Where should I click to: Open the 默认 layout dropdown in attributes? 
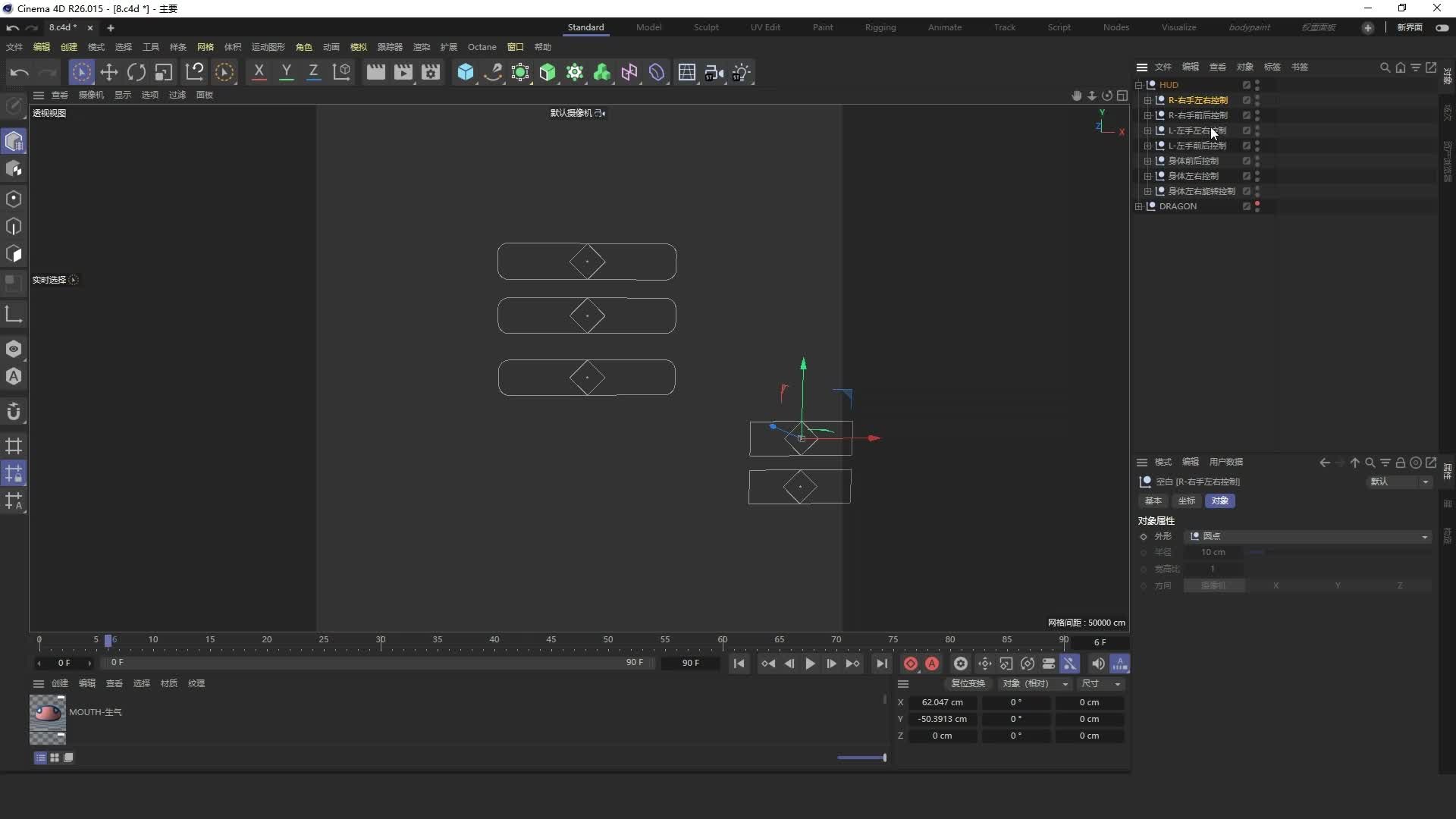coord(1398,482)
